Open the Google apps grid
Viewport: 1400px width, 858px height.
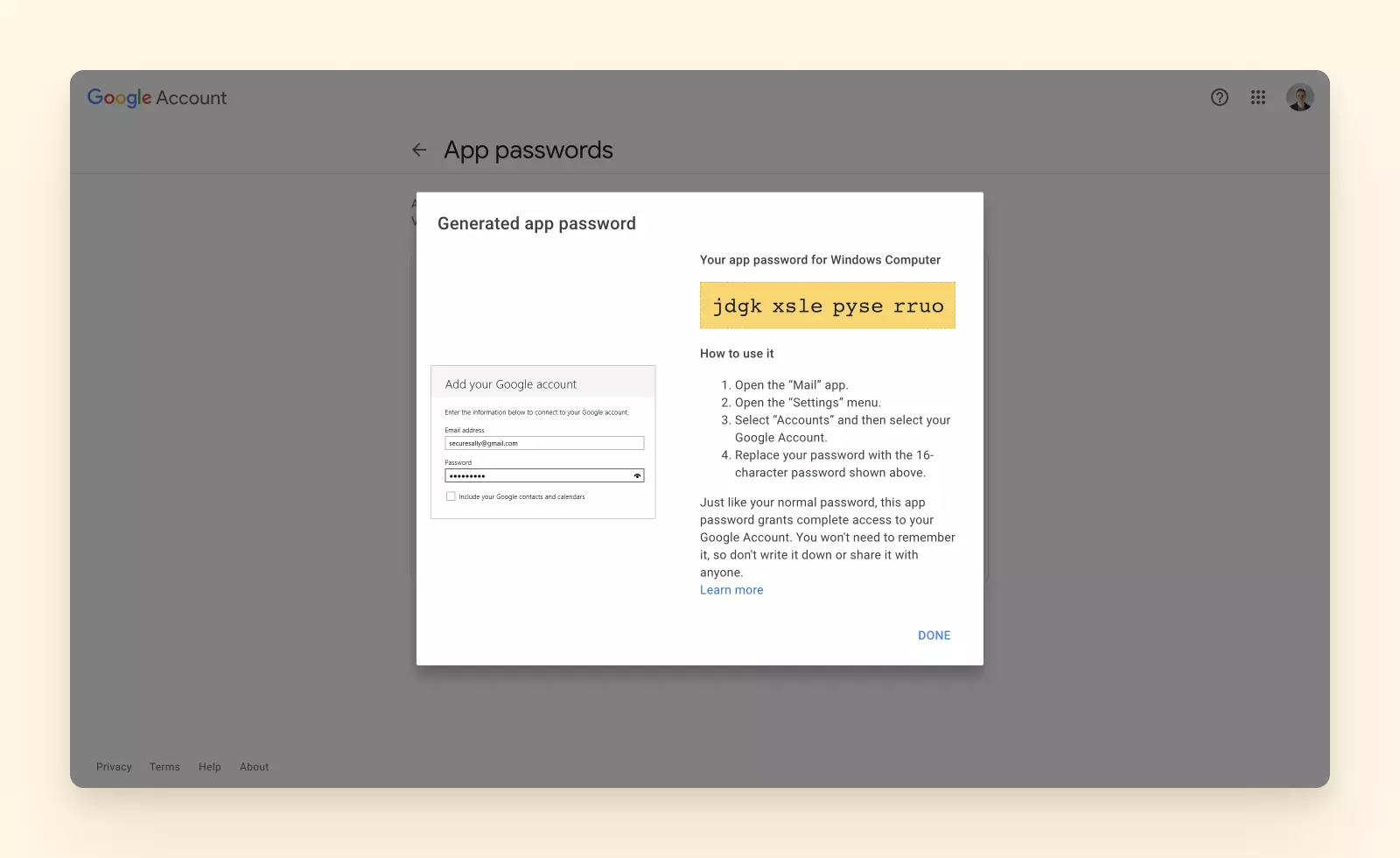coord(1258,97)
